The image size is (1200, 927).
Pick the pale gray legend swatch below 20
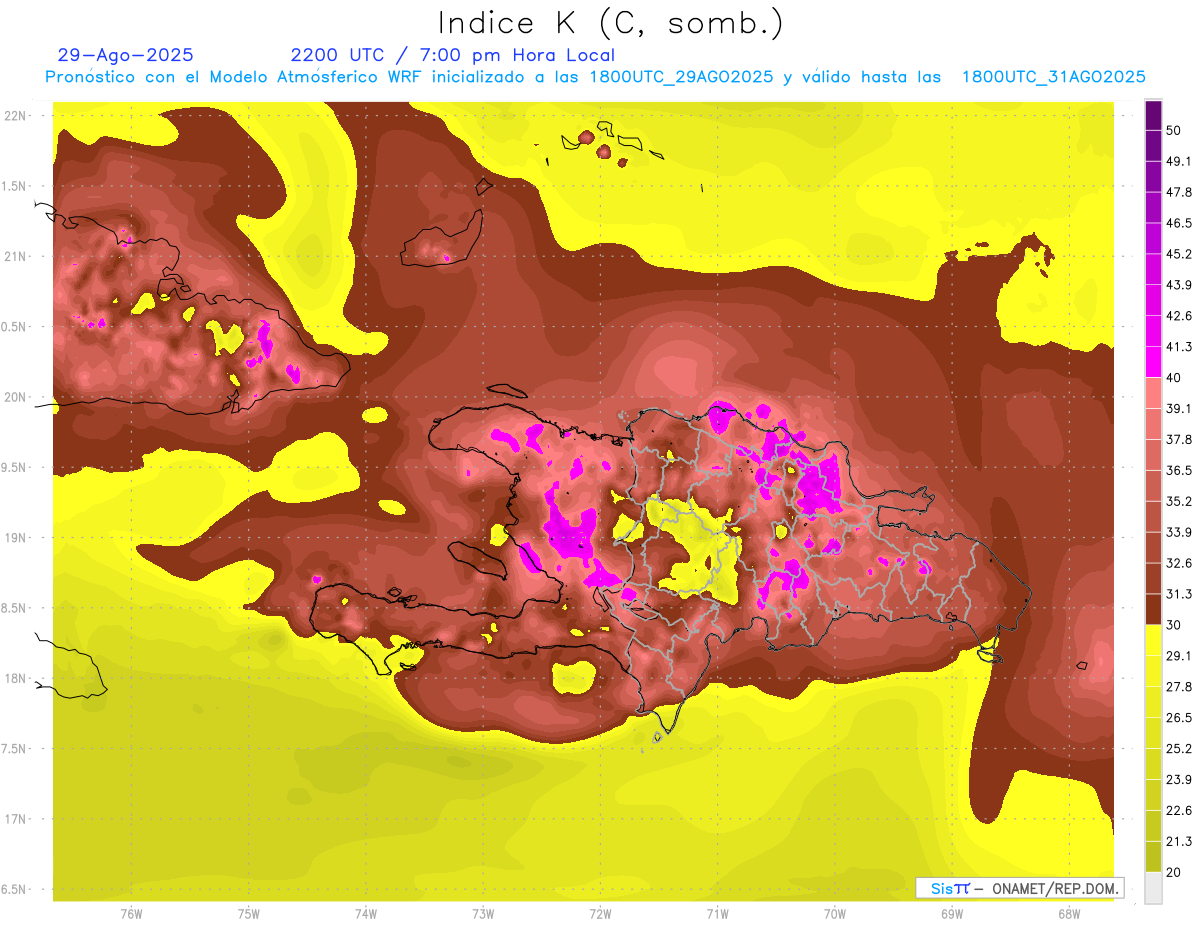(1153, 887)
